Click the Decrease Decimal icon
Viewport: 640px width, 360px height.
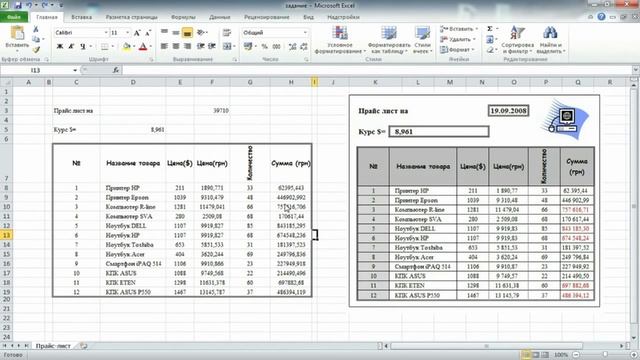(304, 47)
